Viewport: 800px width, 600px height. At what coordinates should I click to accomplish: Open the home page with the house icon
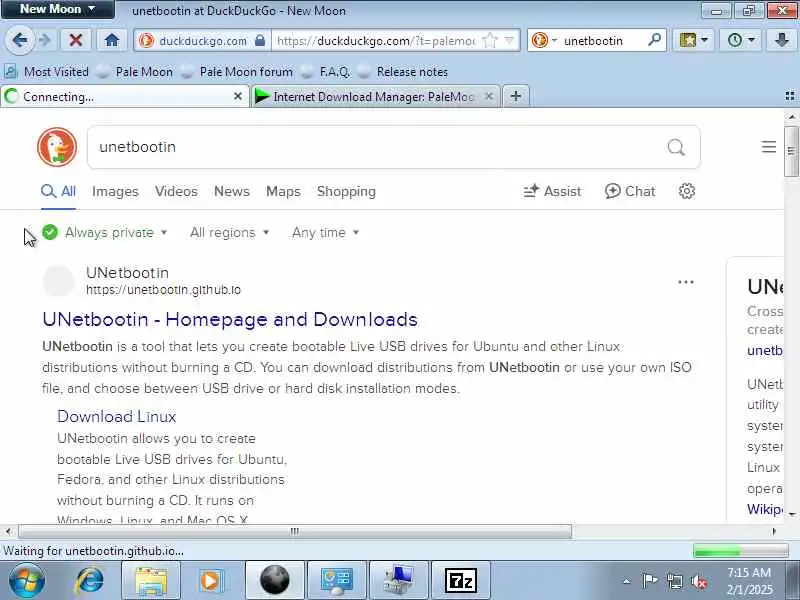click(x=112, y=40)
